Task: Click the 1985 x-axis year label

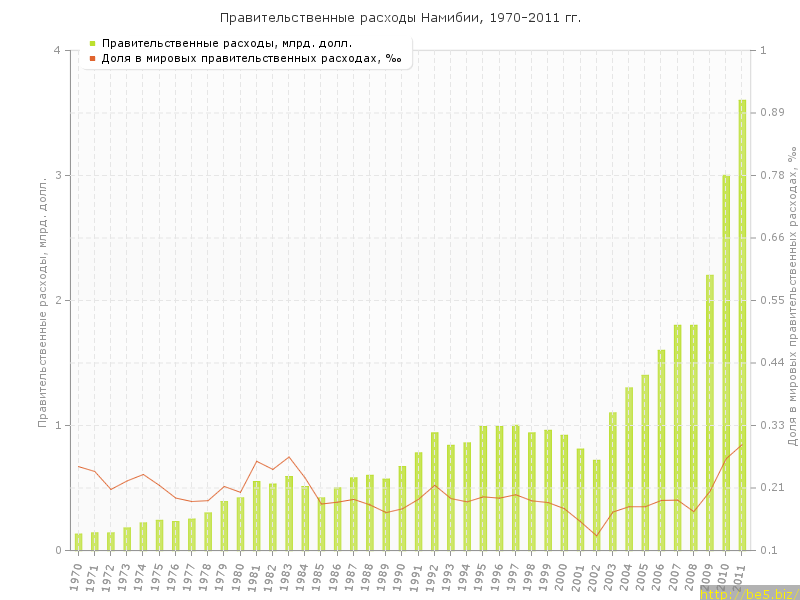Action: click(320, 576)
